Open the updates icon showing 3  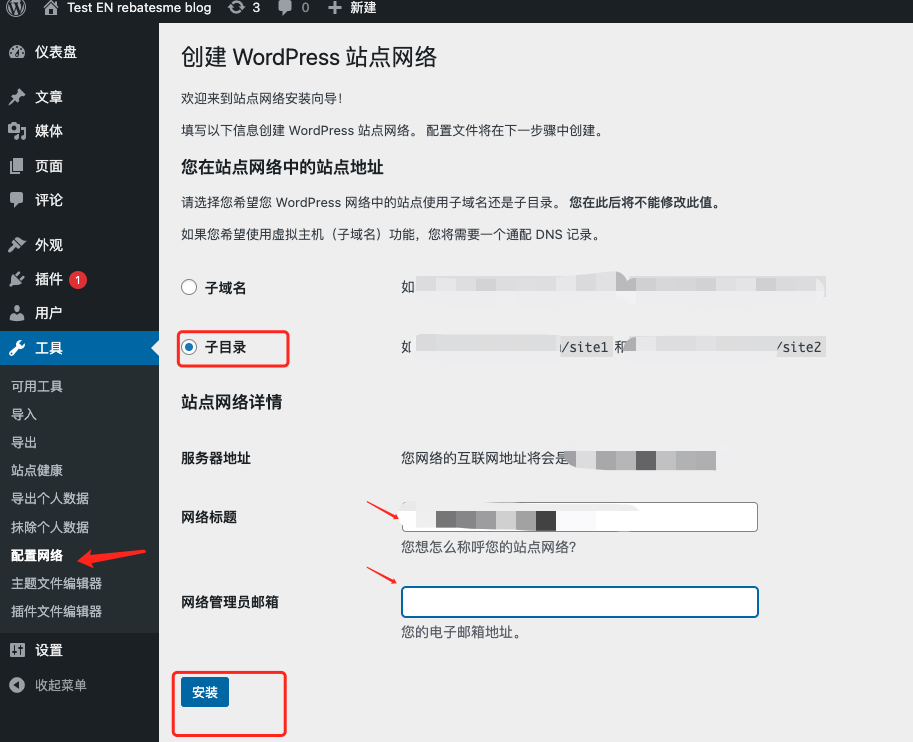click(236, 8)
